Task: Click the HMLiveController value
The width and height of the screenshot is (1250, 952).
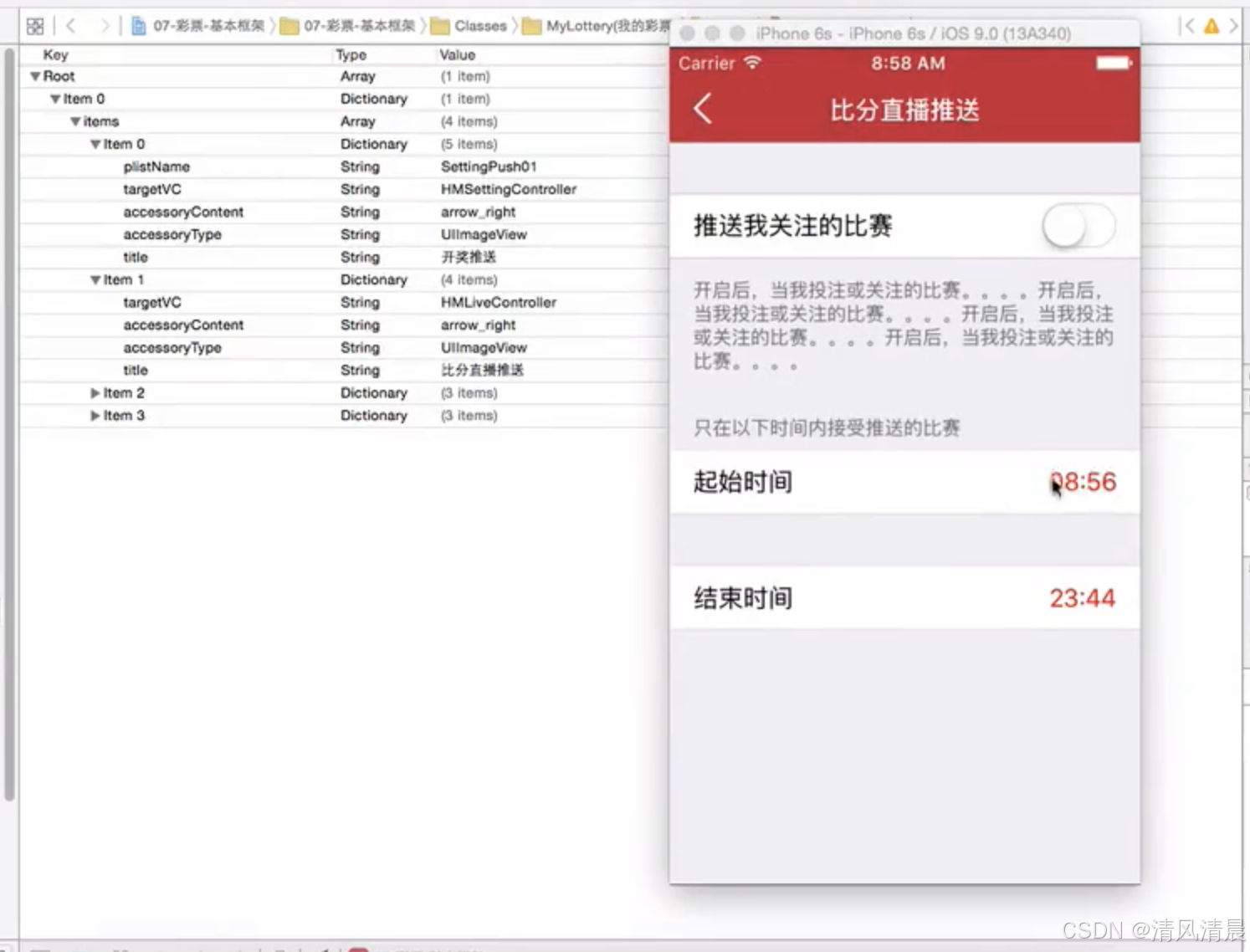Action: [x=499, y=302]
